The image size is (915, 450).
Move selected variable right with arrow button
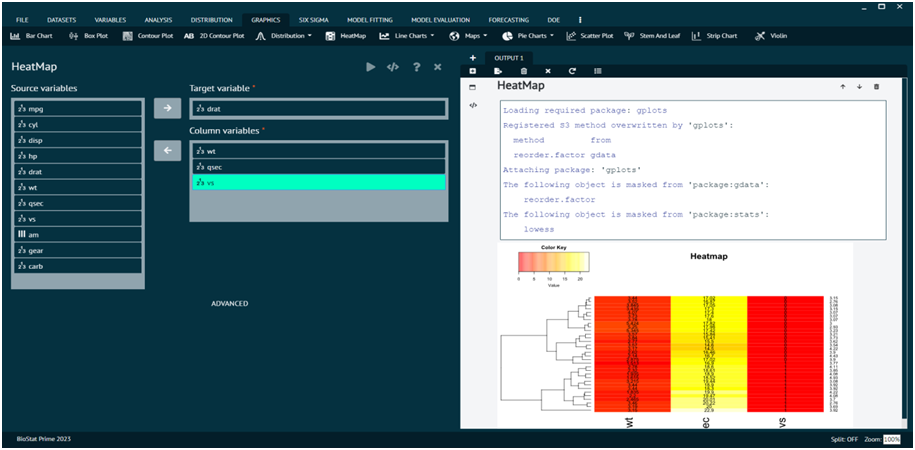pos(167,109)
